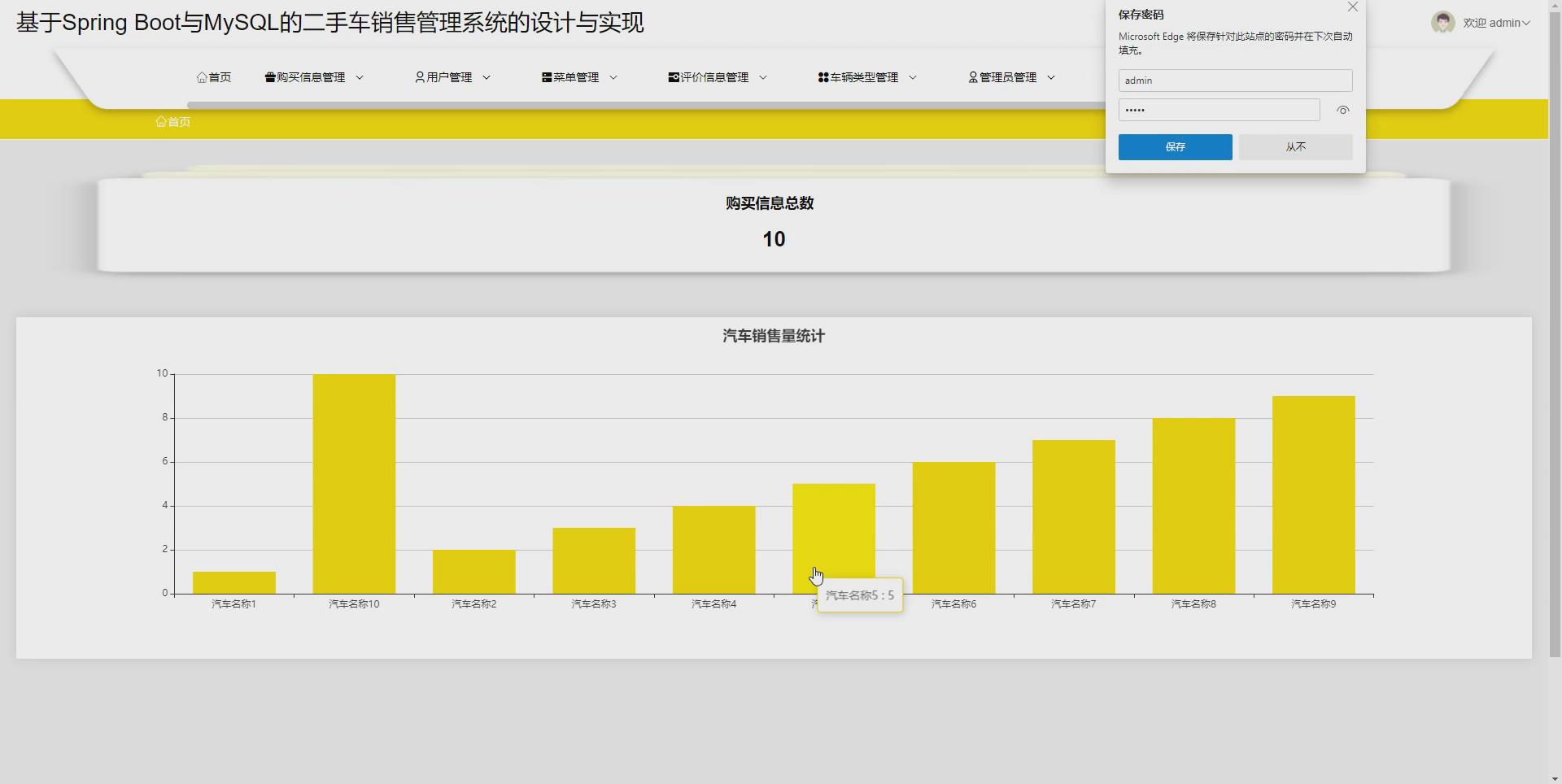Screen dimensions: 1562x784
Task: Click the 汽车名称6 axis label
Action: coord(954,604)
